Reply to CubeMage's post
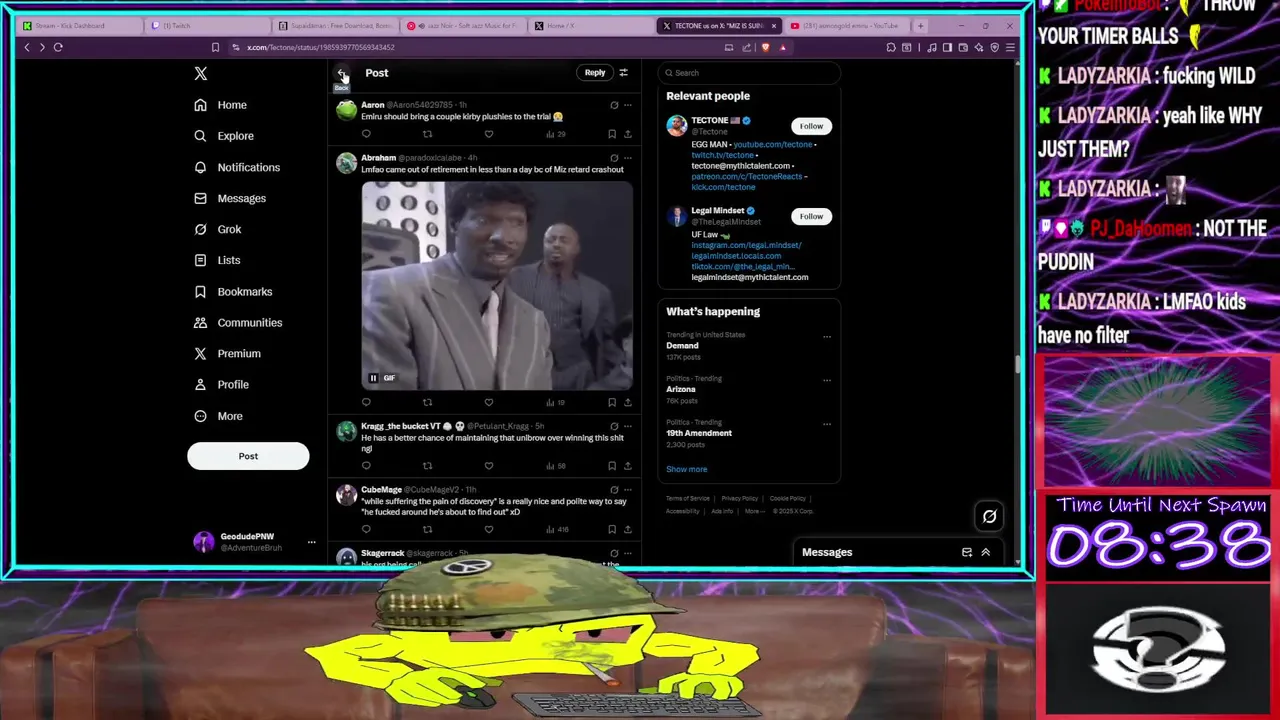 click(366, 529)
